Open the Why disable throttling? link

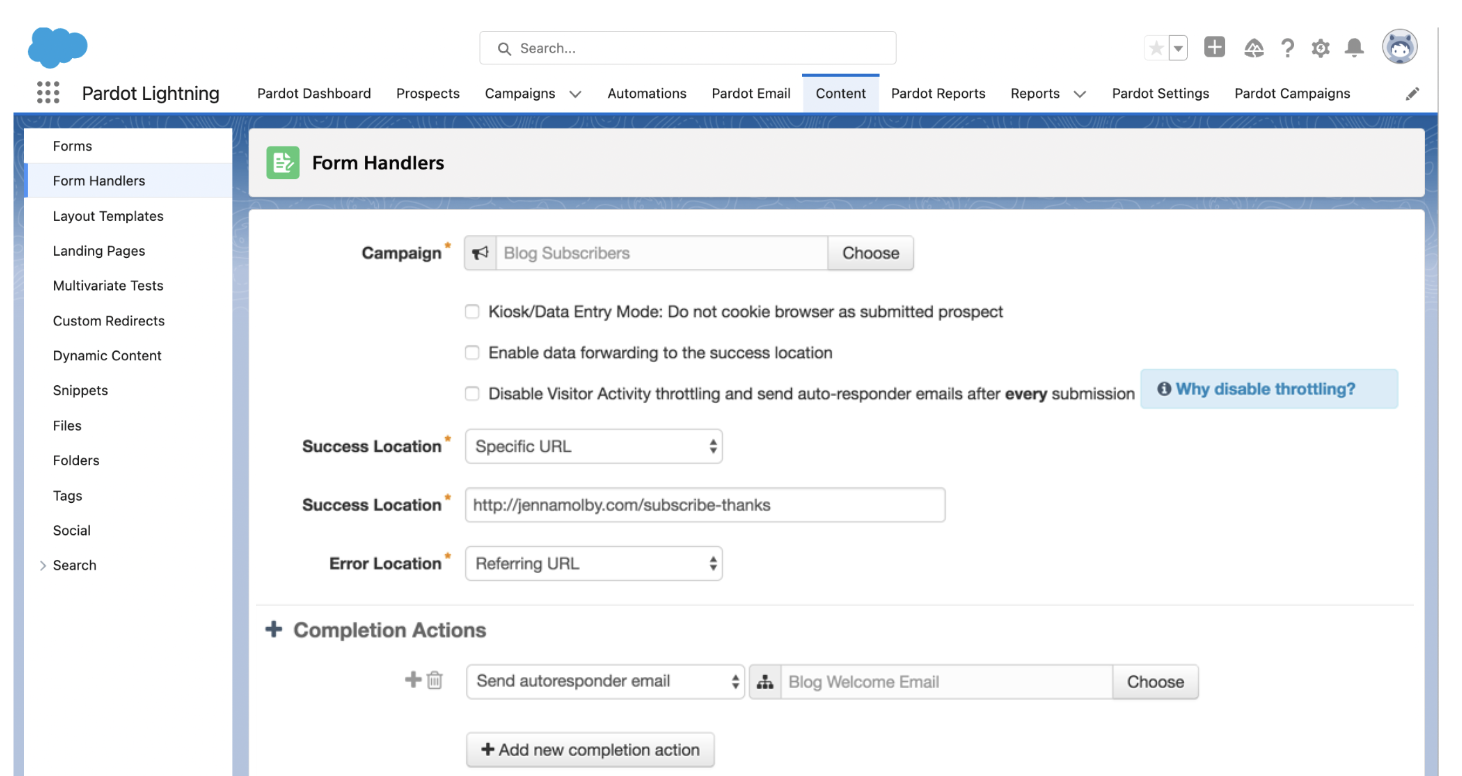pos(1265,389)
